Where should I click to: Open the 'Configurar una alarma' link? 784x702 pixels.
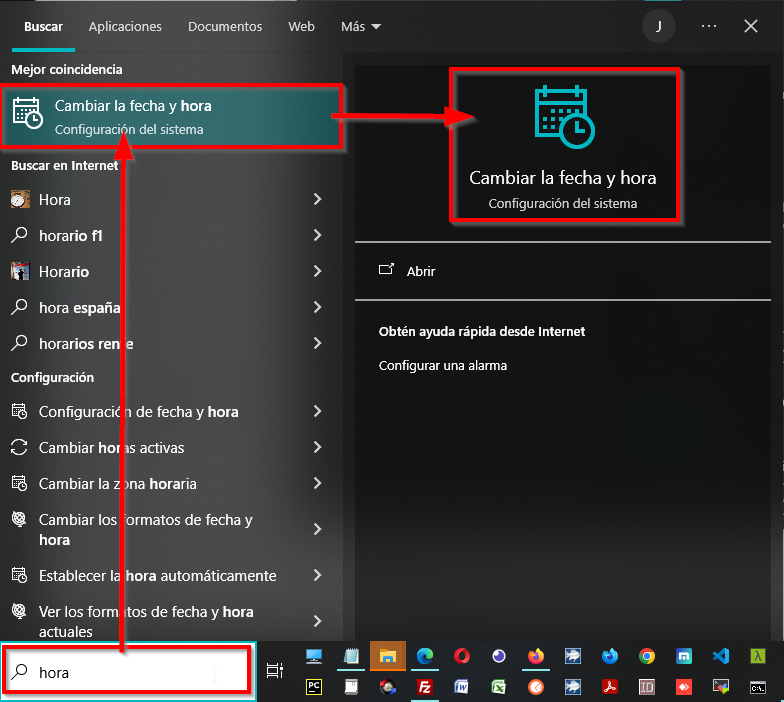pyautogui.click(x=443, y=366)
